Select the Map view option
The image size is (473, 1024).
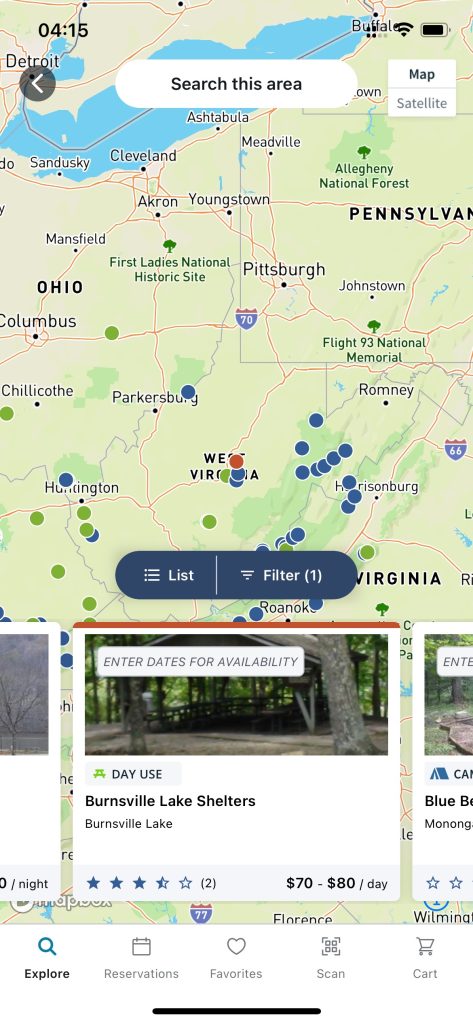[x=422, y=74]
